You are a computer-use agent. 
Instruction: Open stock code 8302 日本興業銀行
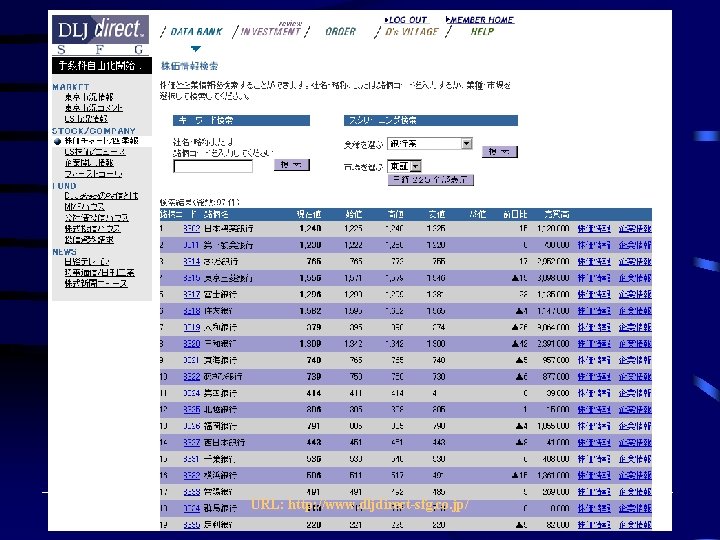[191, 228]
